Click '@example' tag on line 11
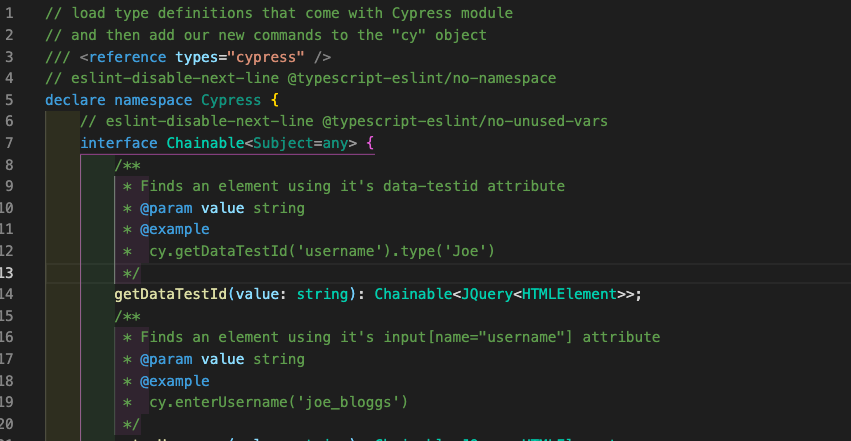 [175, 229]
